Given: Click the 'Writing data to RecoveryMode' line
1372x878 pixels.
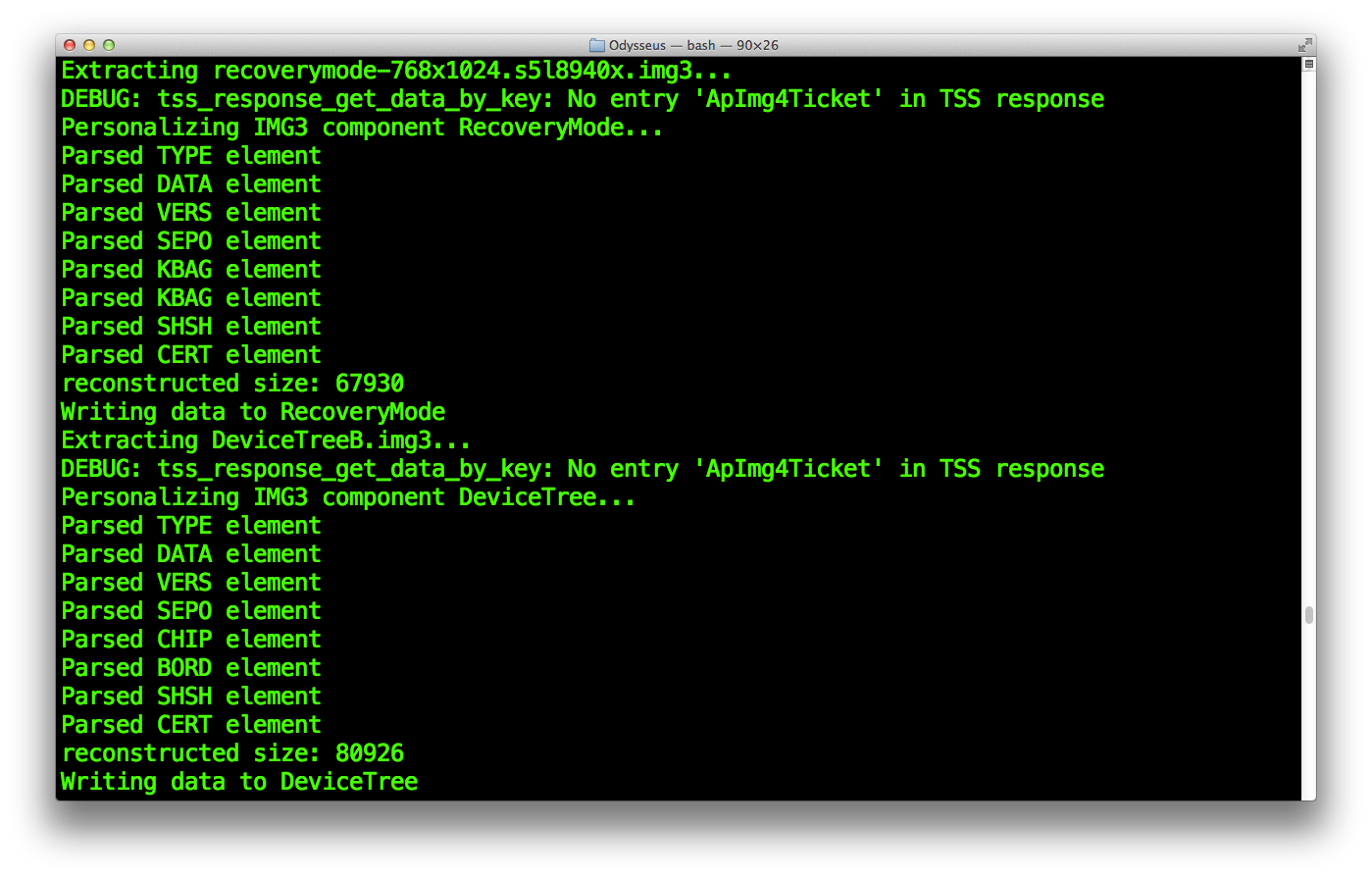Looking at the screenshot, I should (253, 412).
